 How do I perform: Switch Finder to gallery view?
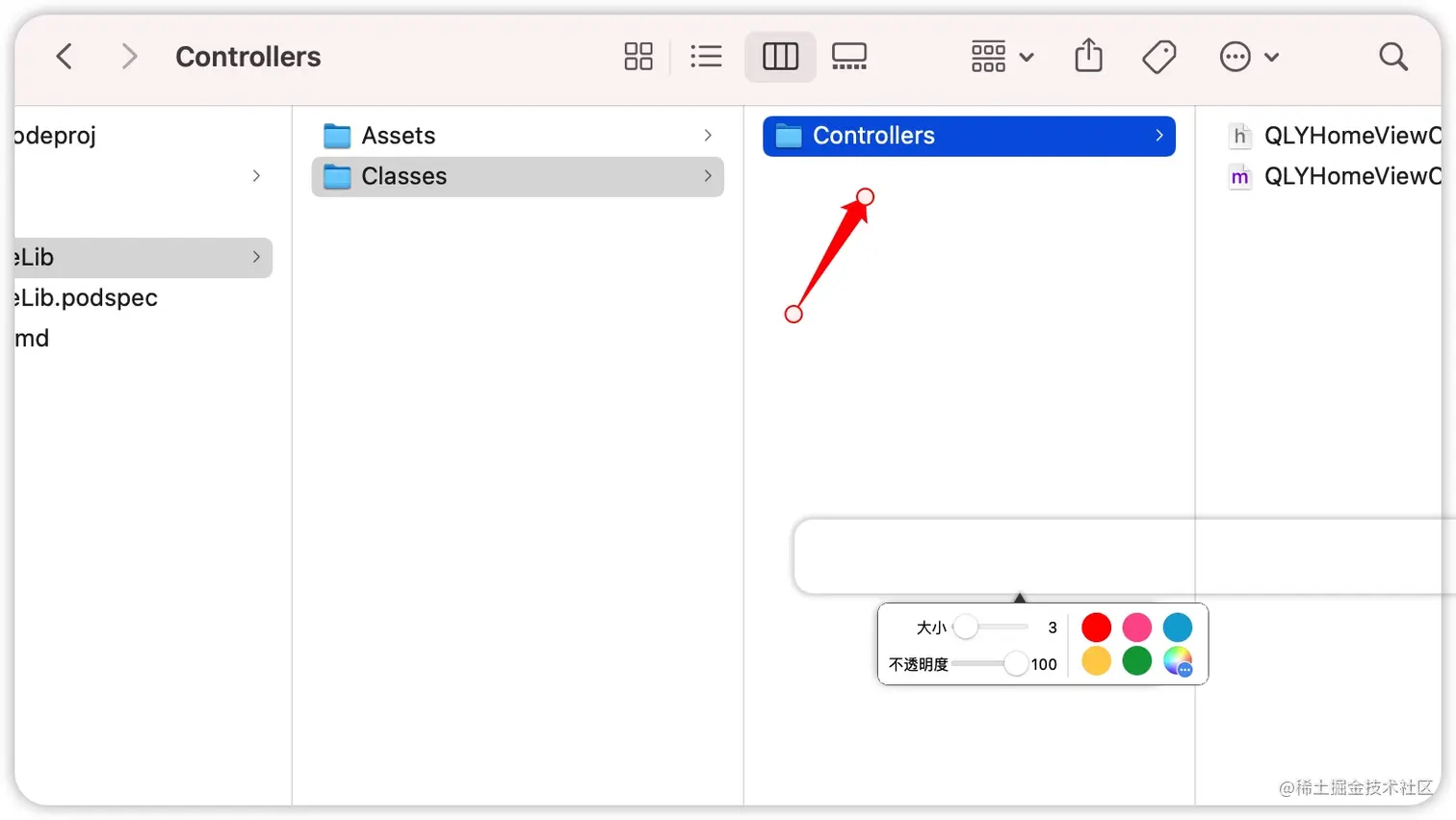pos(849,57)
